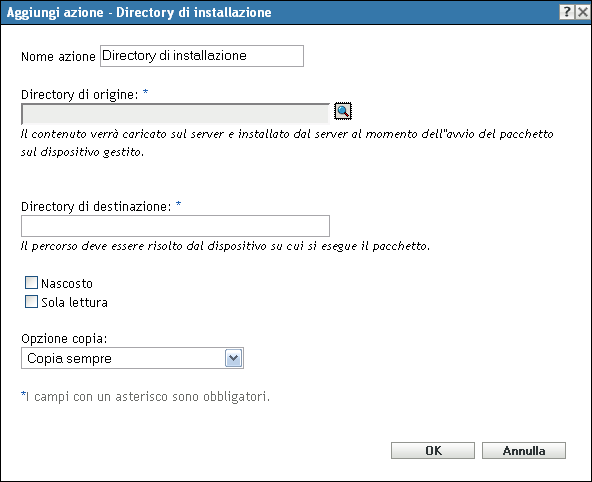Confirm with the OK button
Screen dimensions: 592x482
[x=433, y=450]
